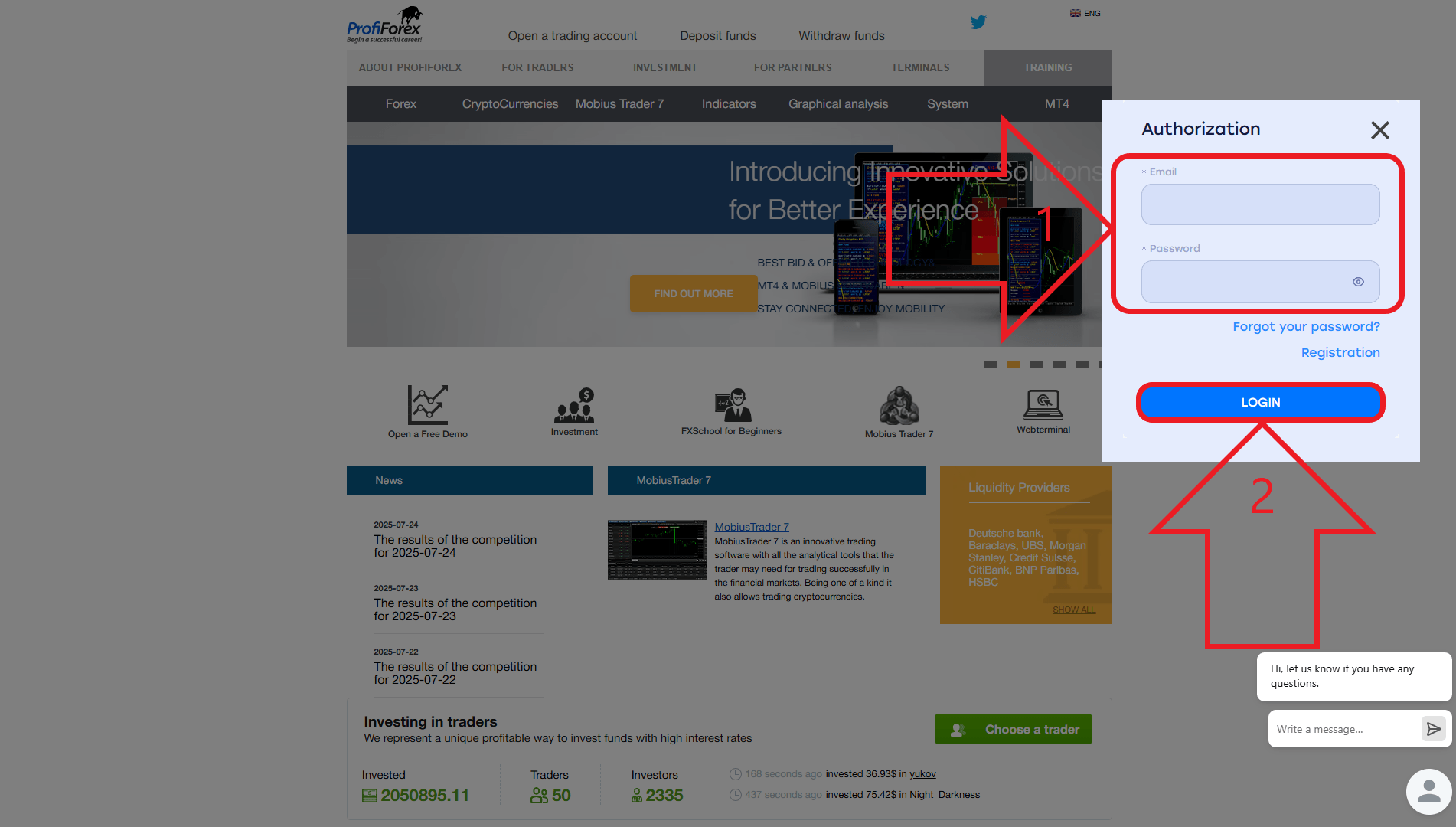1456x827 pixels.
Task: Open the MobiusTrader 7 article link
Action: tap(752, 527)
